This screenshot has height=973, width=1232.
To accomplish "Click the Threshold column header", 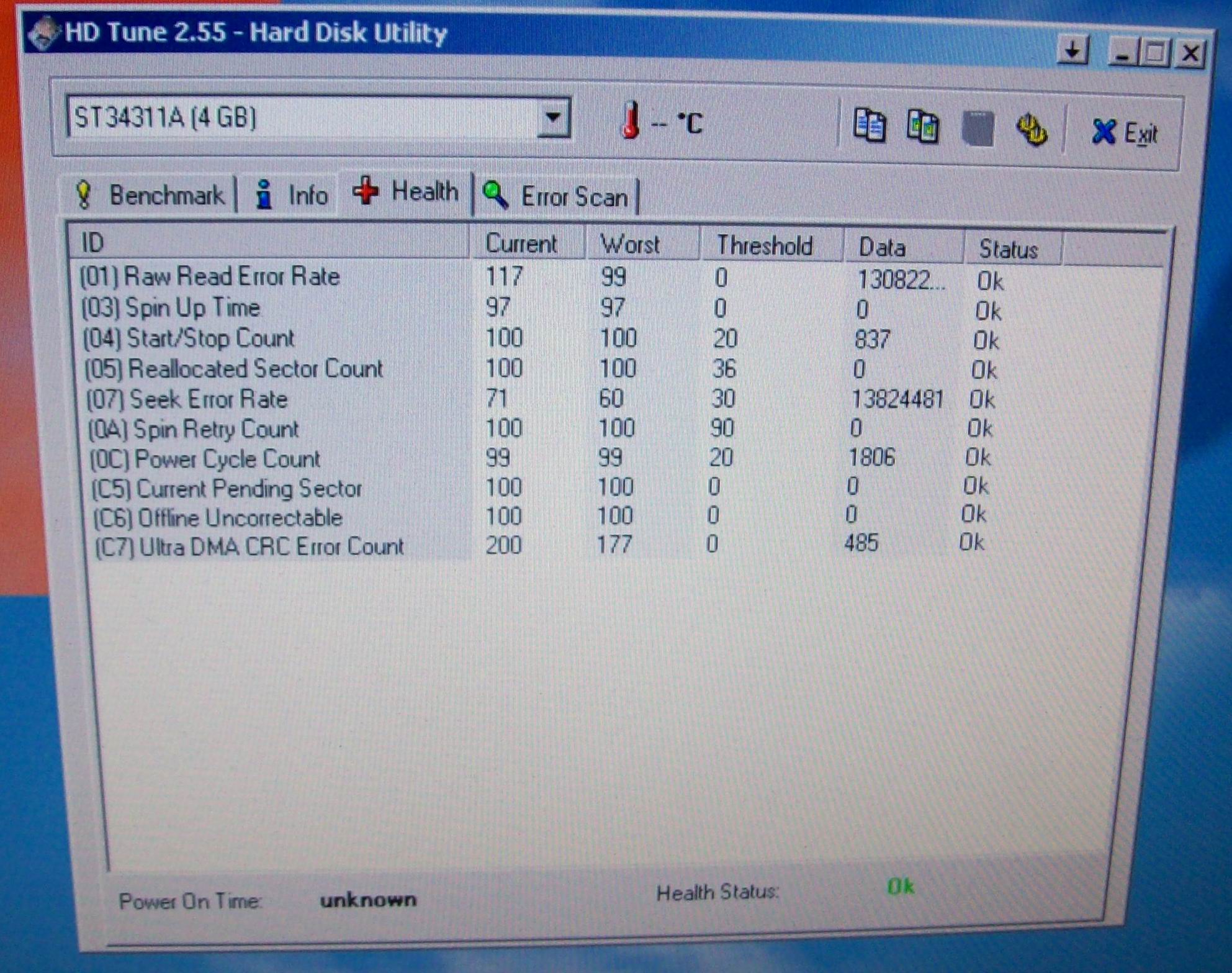I will click(x=771, y=246).
